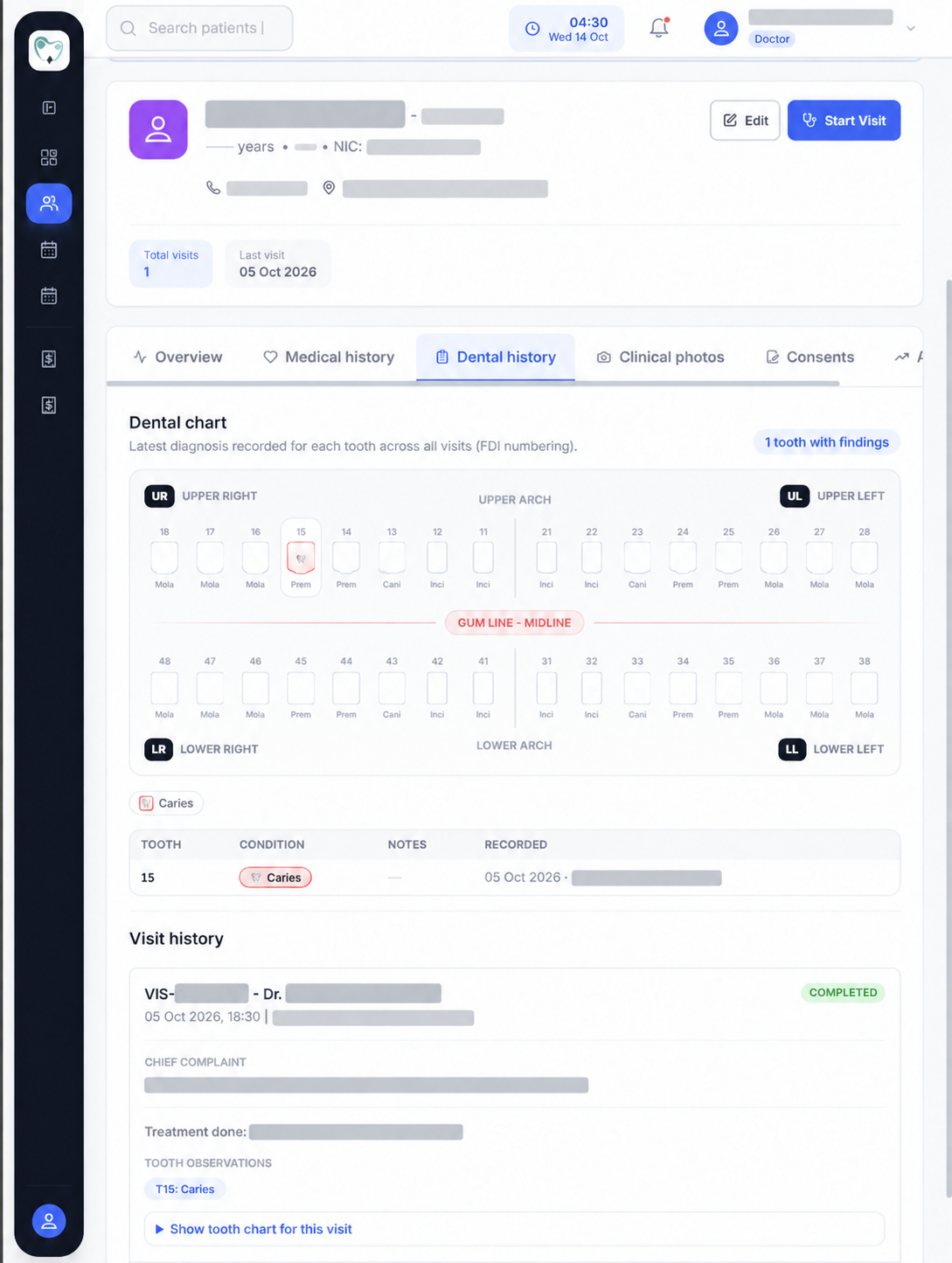The height and width of the screenshot is (1263, 952).
Task: Click the Caries condition pill for tooth 15
Action: [275, 878]
